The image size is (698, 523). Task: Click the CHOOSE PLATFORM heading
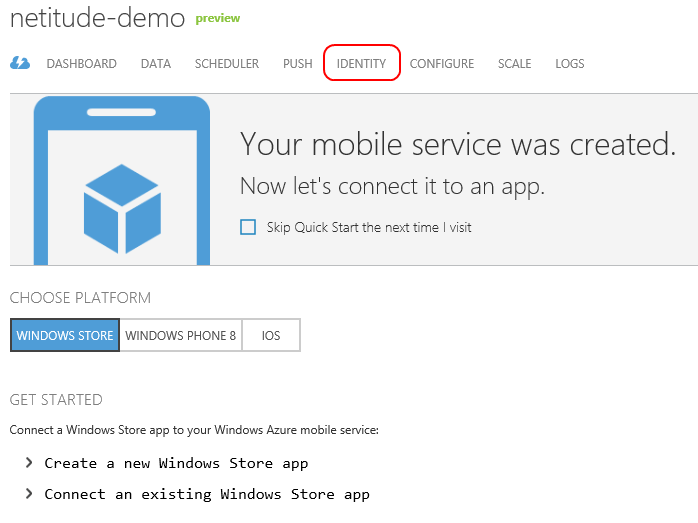pyautogui.click(x=80, y=297)
